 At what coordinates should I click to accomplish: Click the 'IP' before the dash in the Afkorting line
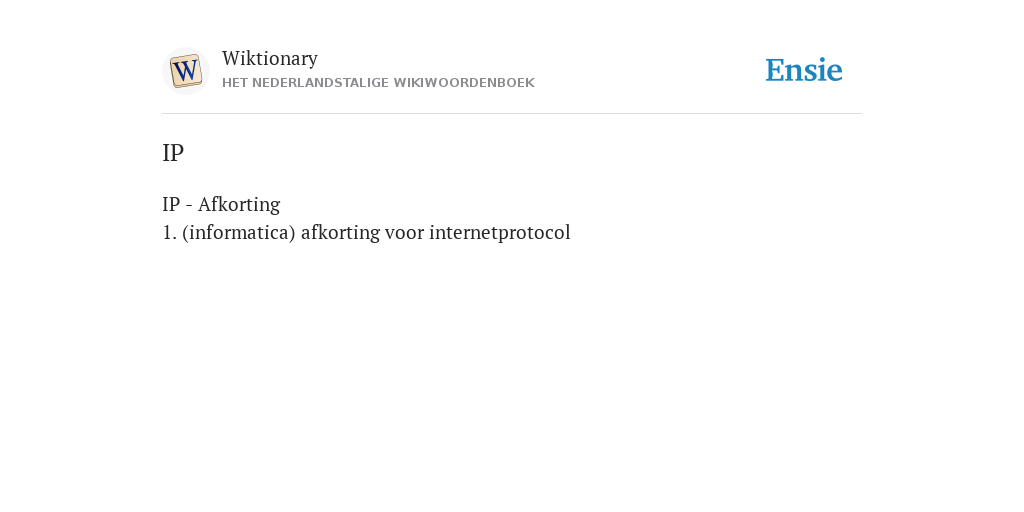(x=170, y=204)
